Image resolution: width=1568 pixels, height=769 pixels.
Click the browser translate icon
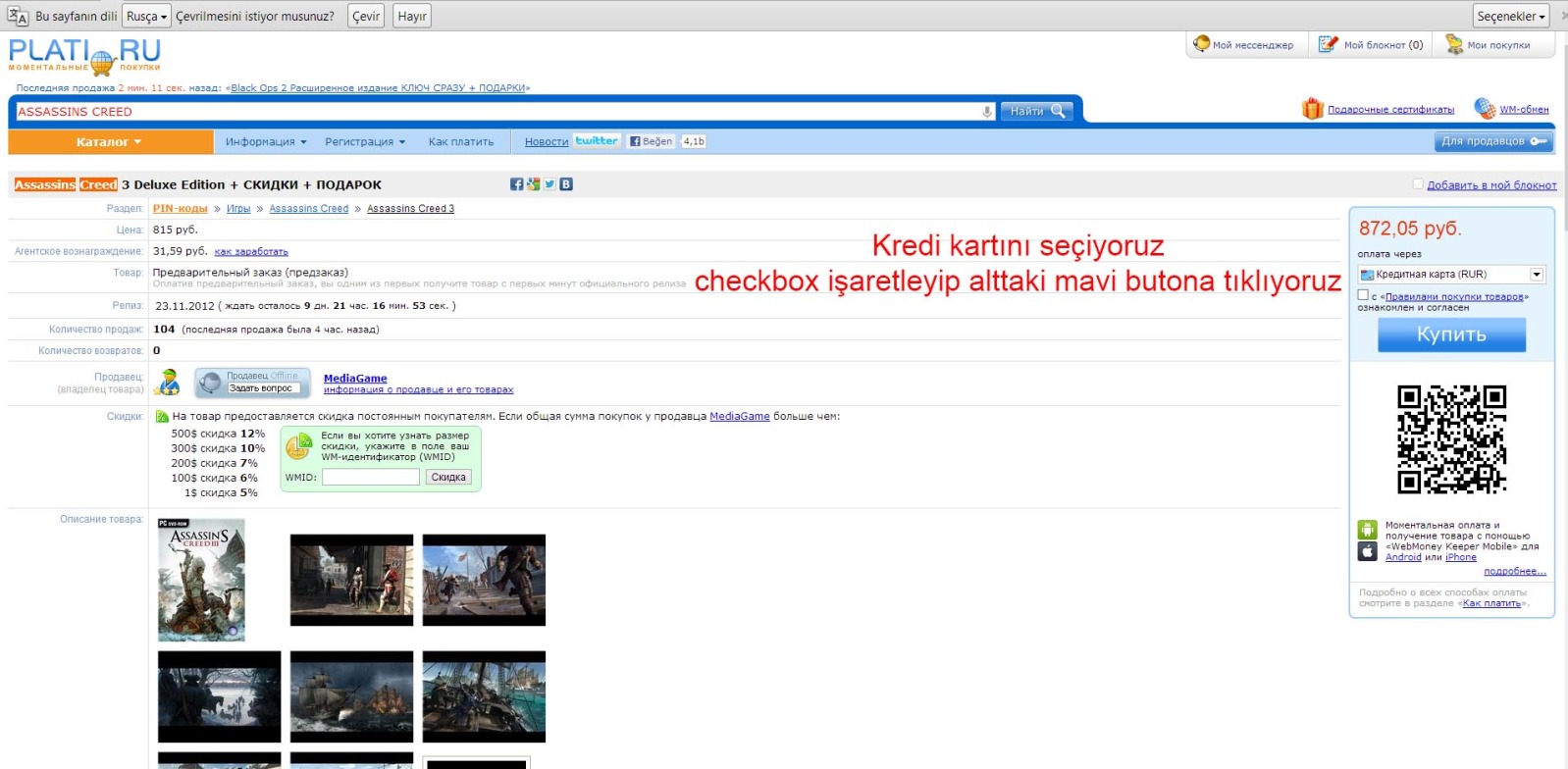click(18, 16)
